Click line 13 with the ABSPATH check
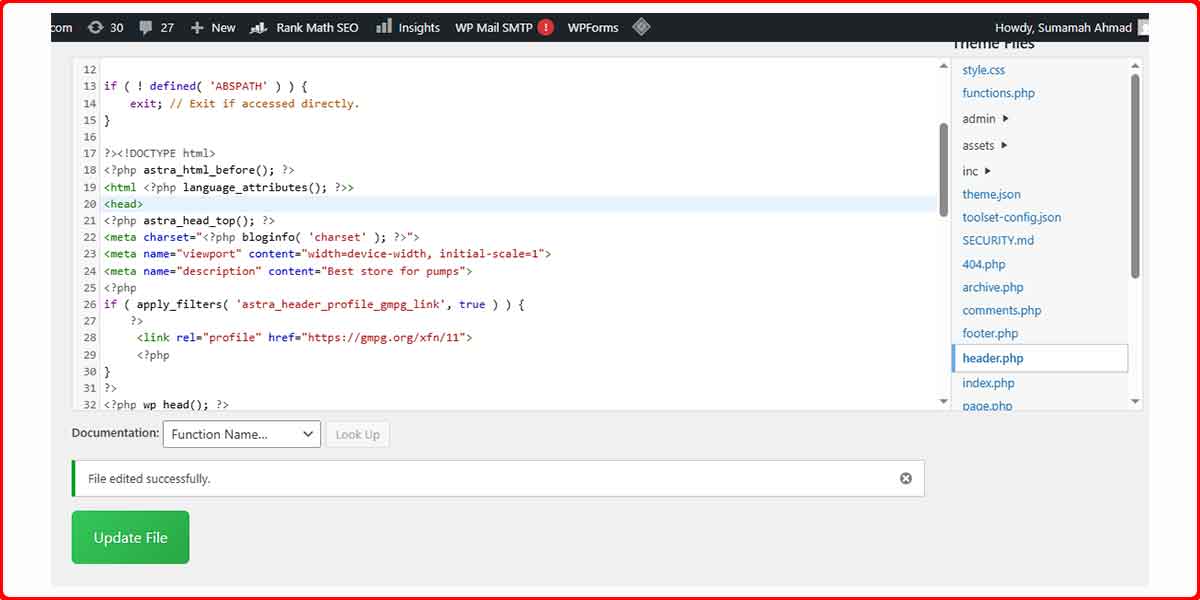The width and height of the screenshot is (1200, 600). tap(205, 86)
